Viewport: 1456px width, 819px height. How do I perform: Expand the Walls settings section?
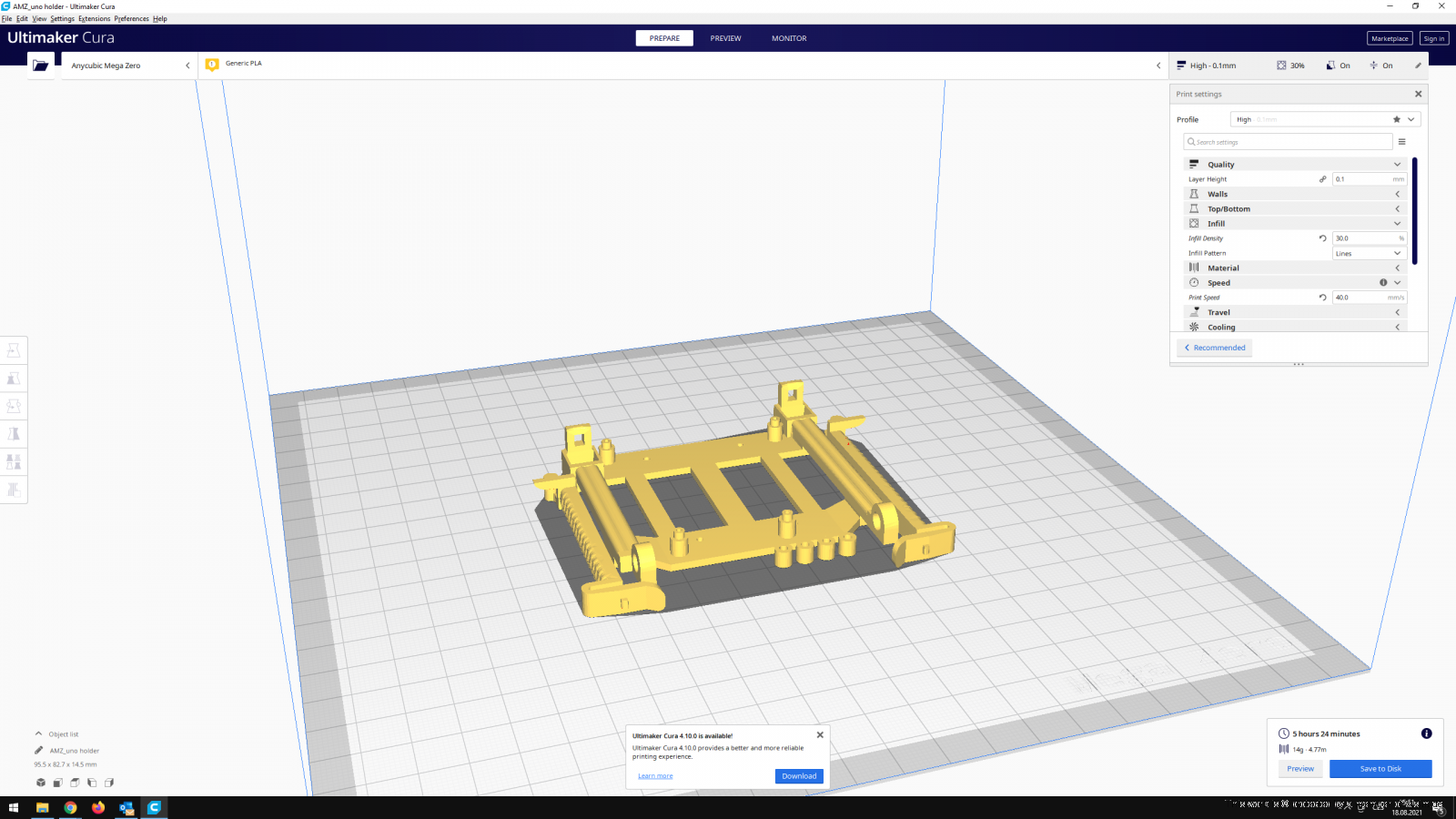(x=1397, y=194)
